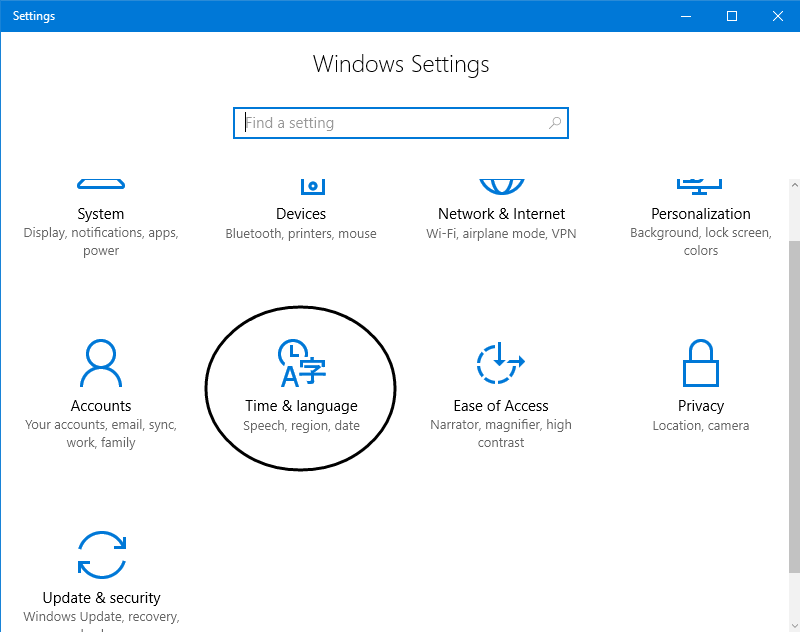Open the System settings icon
The image size is (800, 632).
click(101, 184)
